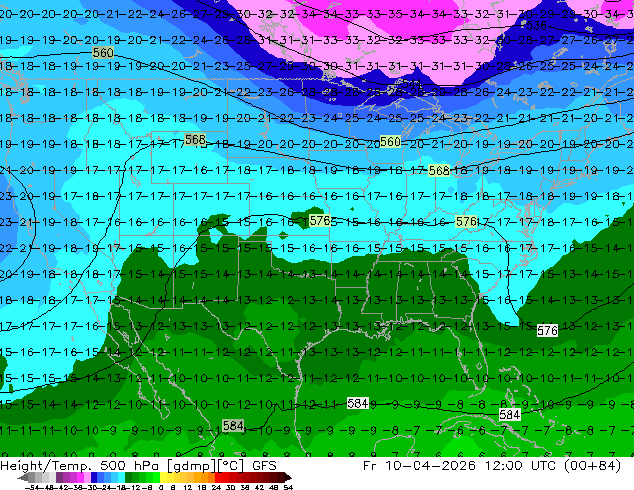Image resolution: width=634 pixels, height=490 pixels.
Task: Click the '[°C]' unit label
Action: [x=230, y=466]
